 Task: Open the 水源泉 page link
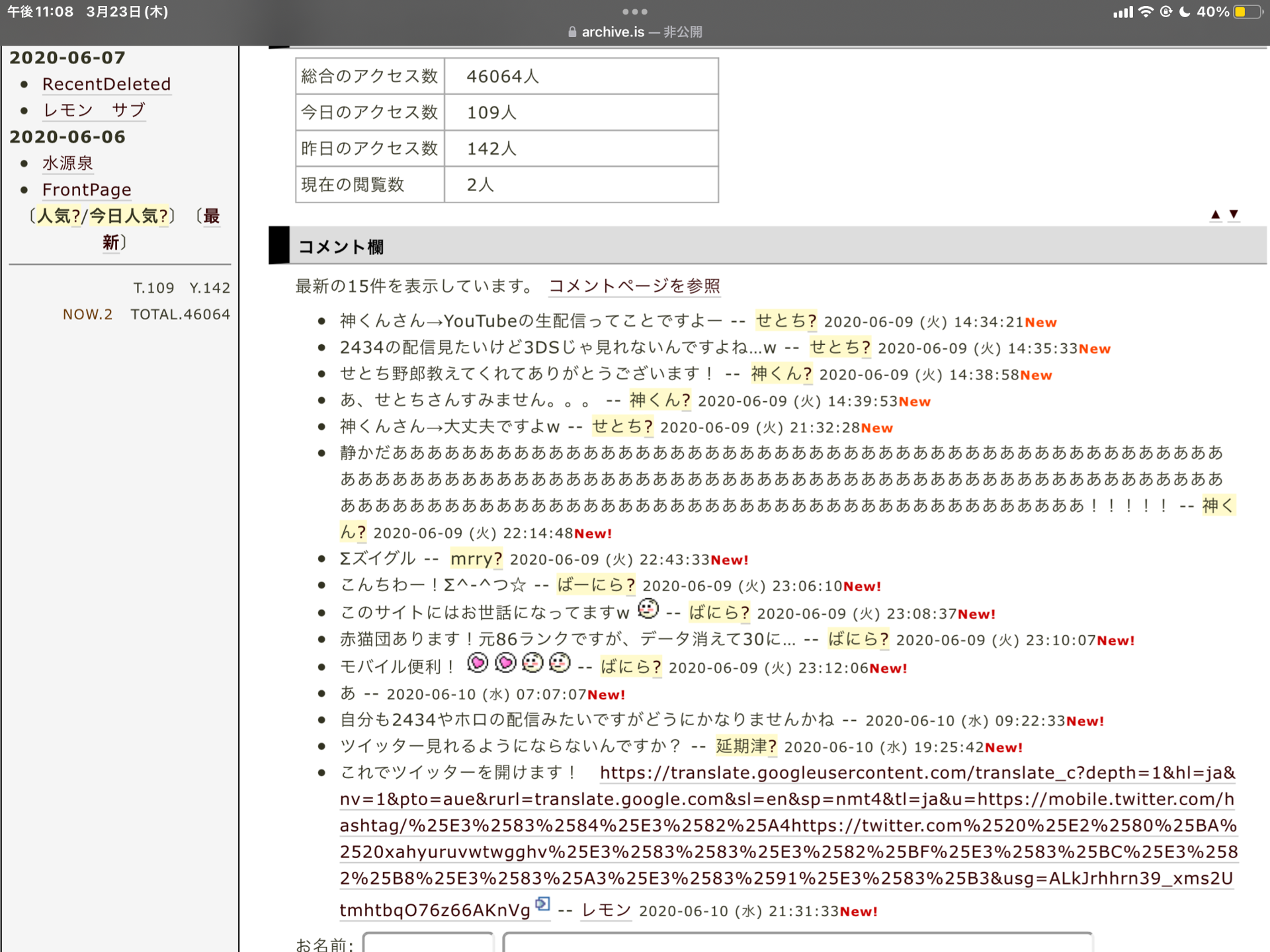(67, 163)
